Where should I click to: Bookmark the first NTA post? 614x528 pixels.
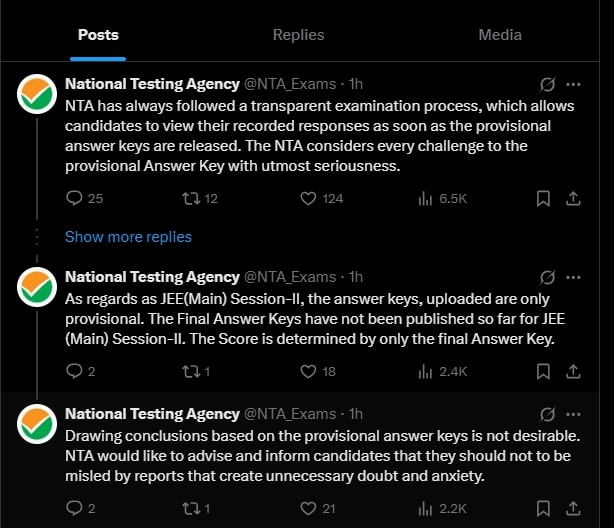click(x=543, y=198)
